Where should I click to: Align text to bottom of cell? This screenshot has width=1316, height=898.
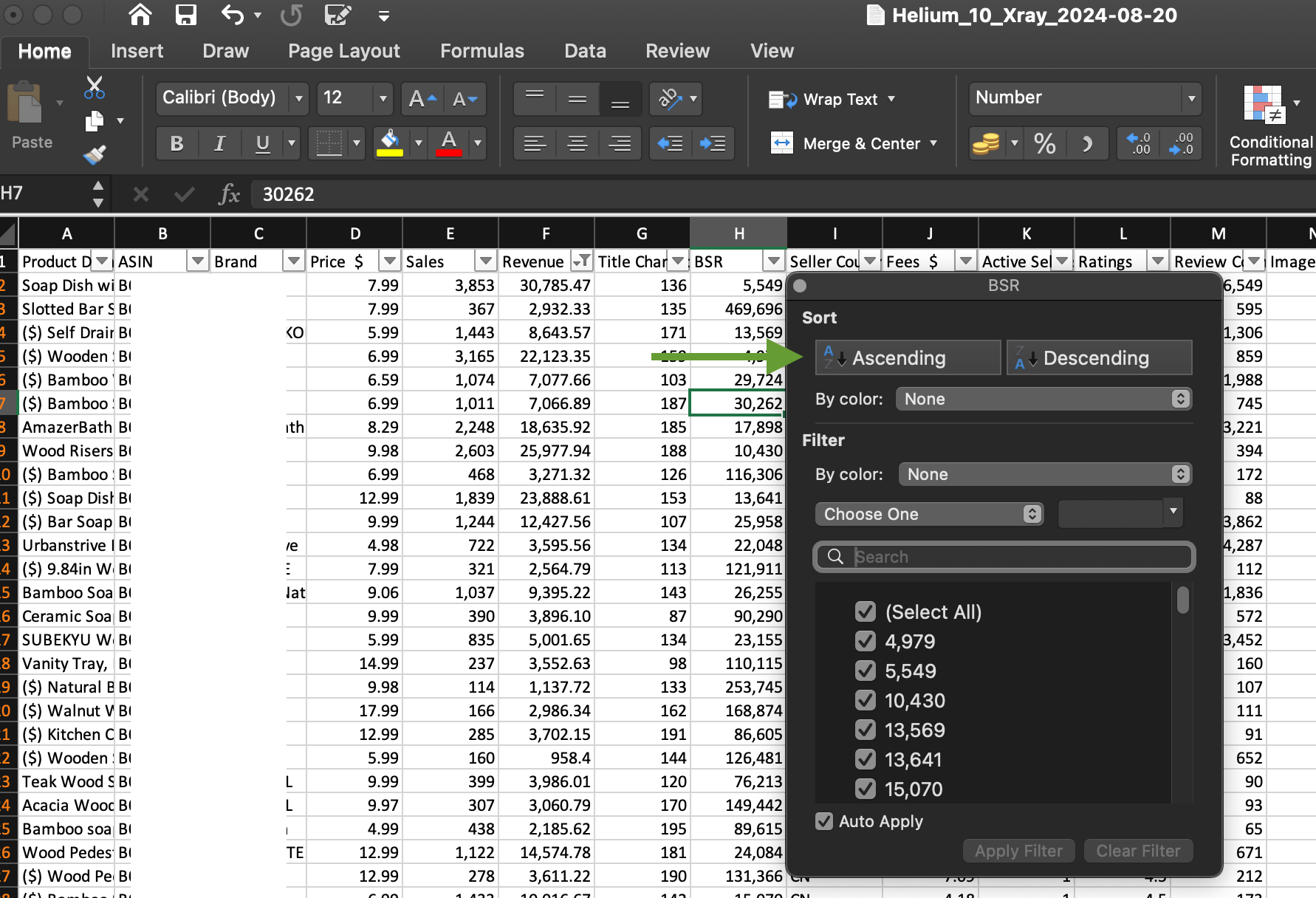(620, 99)
